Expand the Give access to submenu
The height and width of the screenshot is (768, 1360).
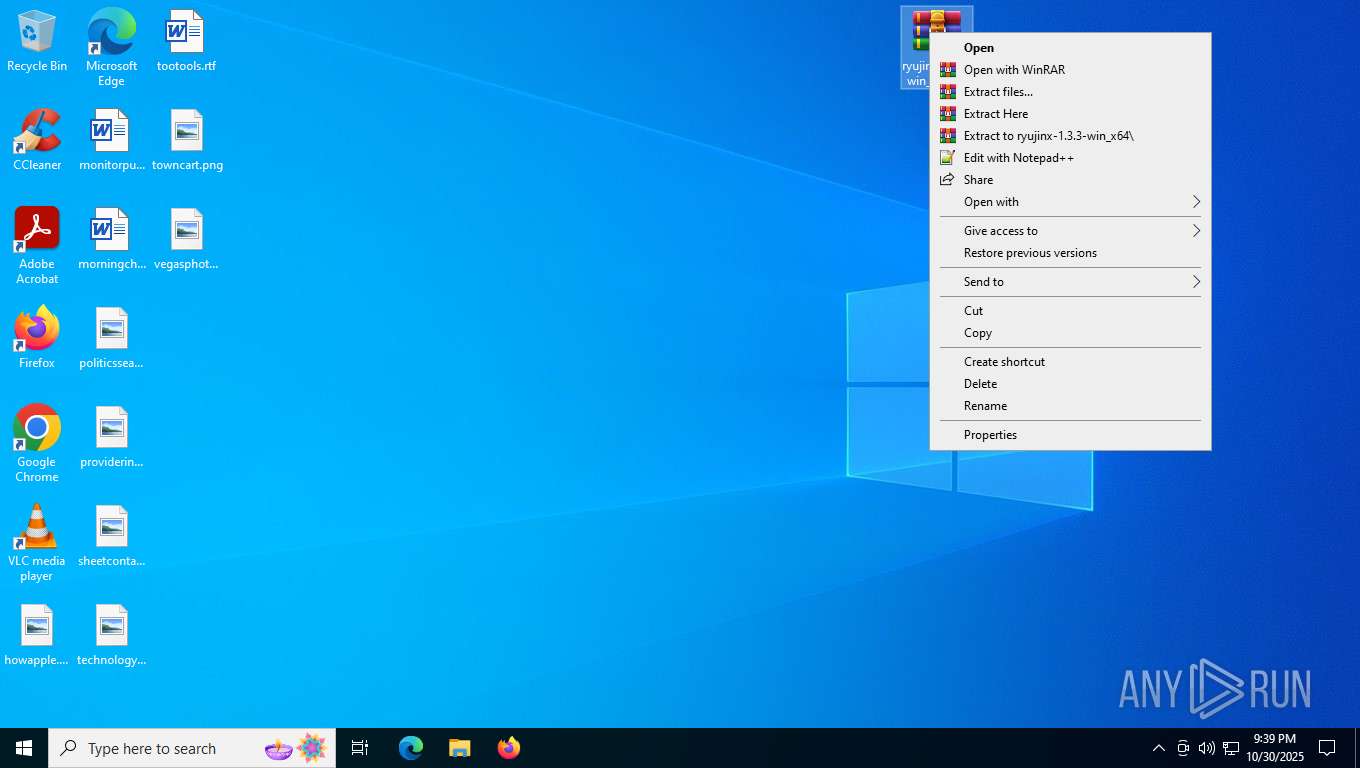pos(1070,231)
